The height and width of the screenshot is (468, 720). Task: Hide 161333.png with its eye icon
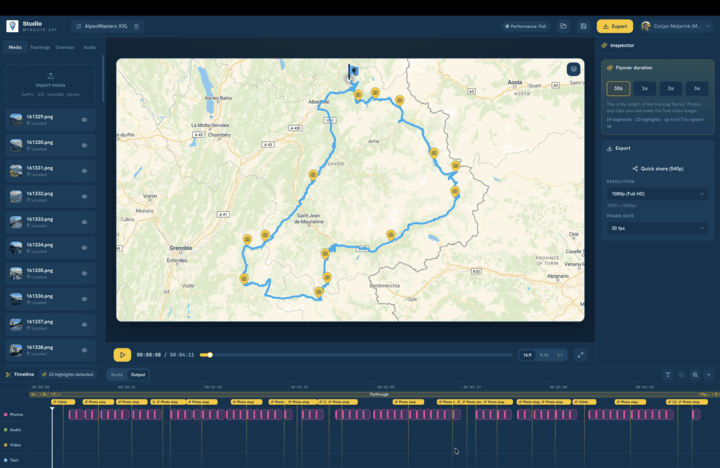[x=84, y=222]
